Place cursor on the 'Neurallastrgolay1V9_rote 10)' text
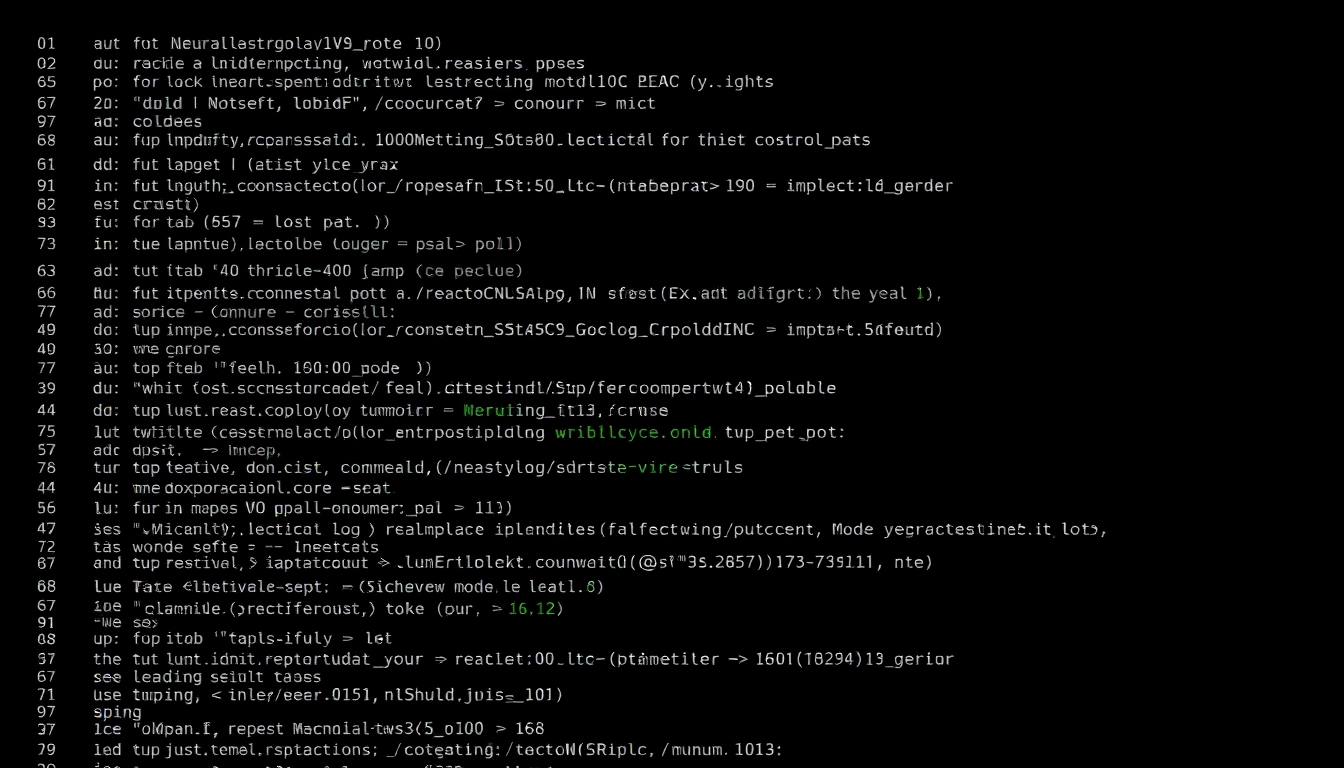 tap(306, 44)
